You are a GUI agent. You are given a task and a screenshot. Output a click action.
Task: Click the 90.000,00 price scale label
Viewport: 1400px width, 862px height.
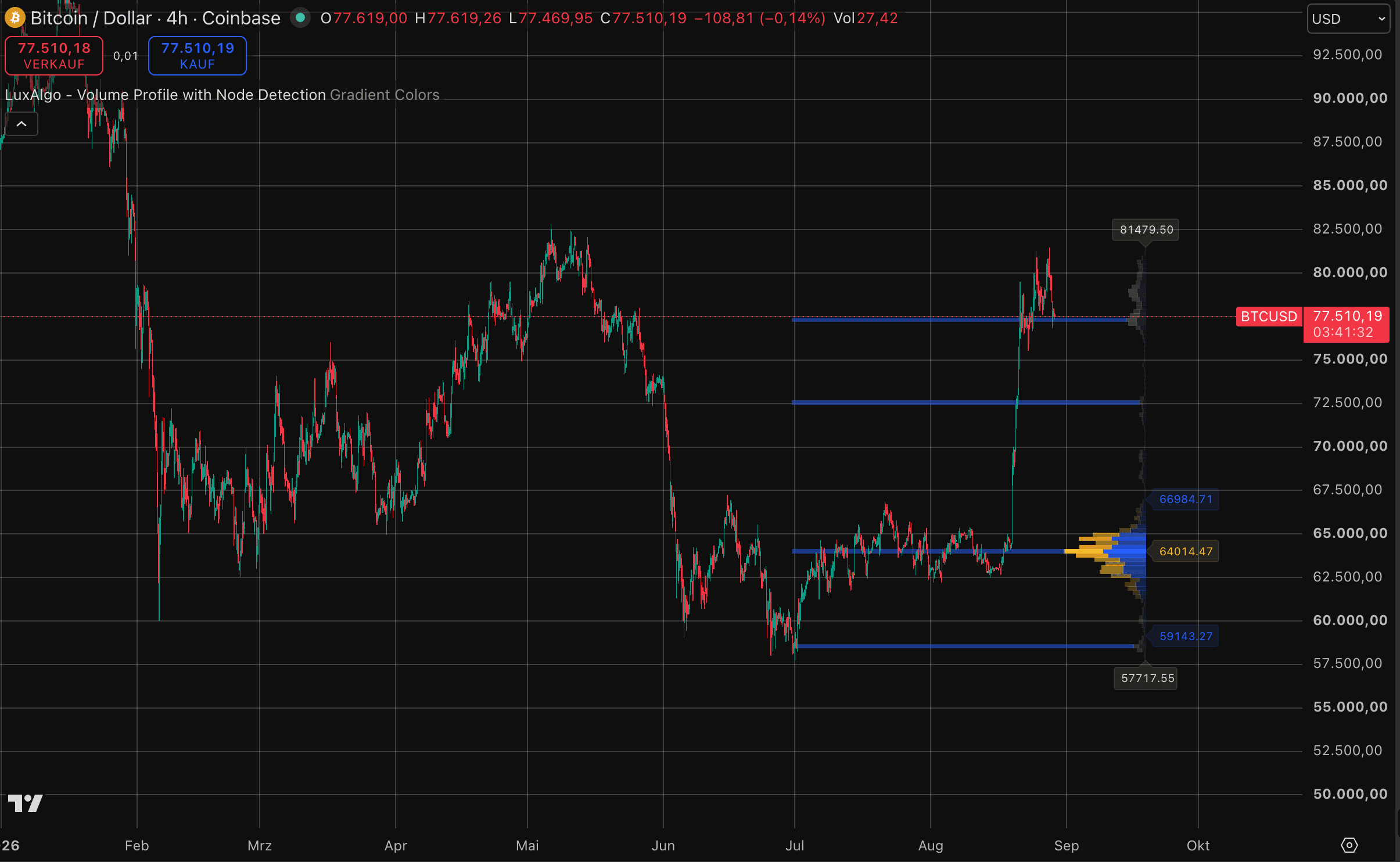click(1350, 98)
